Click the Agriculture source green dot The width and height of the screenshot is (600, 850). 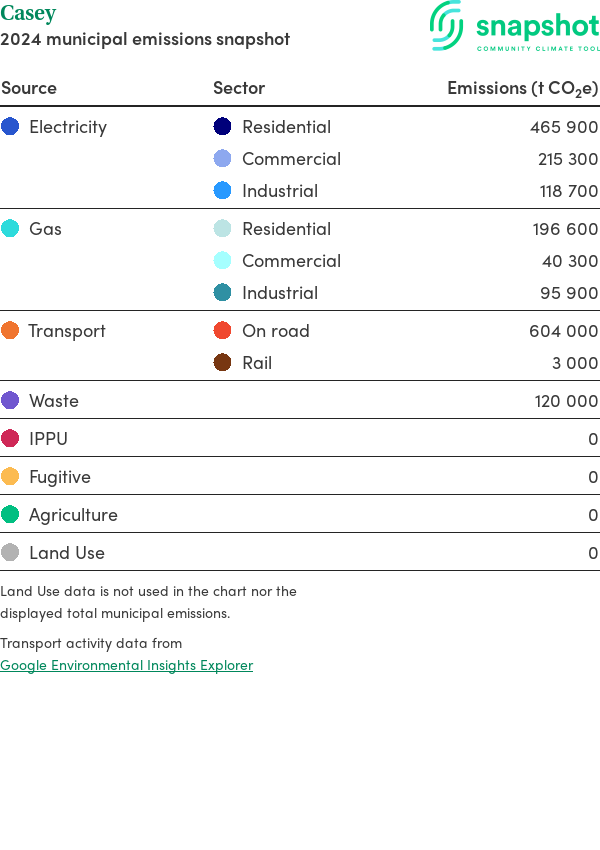pyautogui.click(x=10, y=515)
